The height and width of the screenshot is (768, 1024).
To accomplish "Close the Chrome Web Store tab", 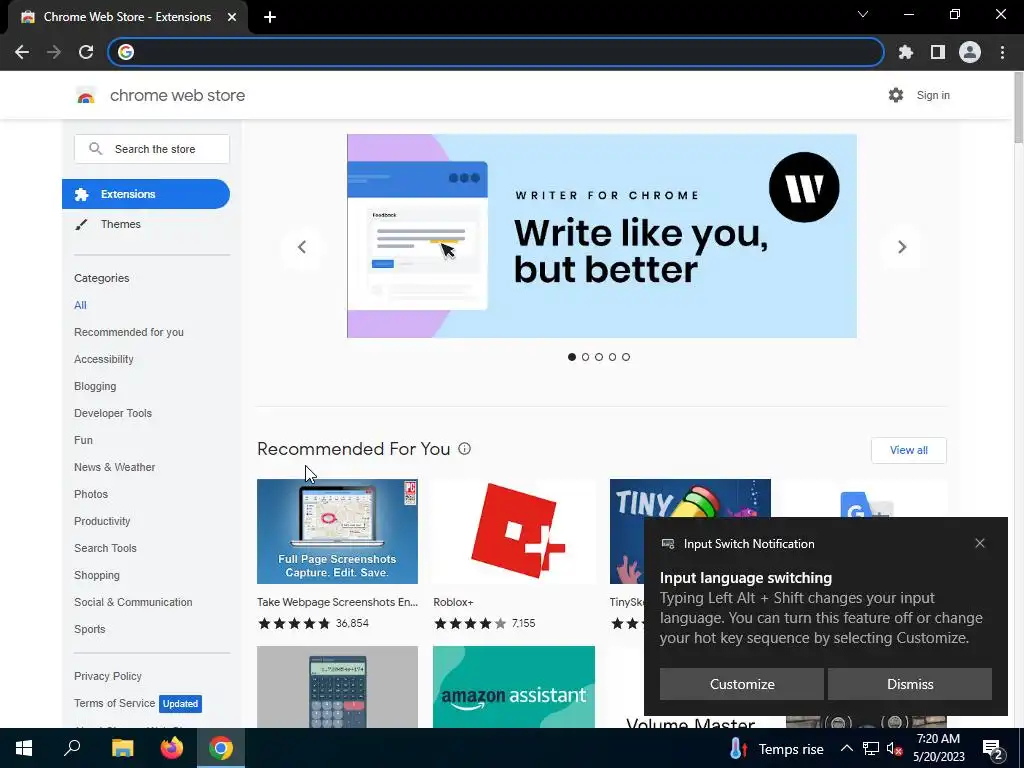I will coord(232,17).
